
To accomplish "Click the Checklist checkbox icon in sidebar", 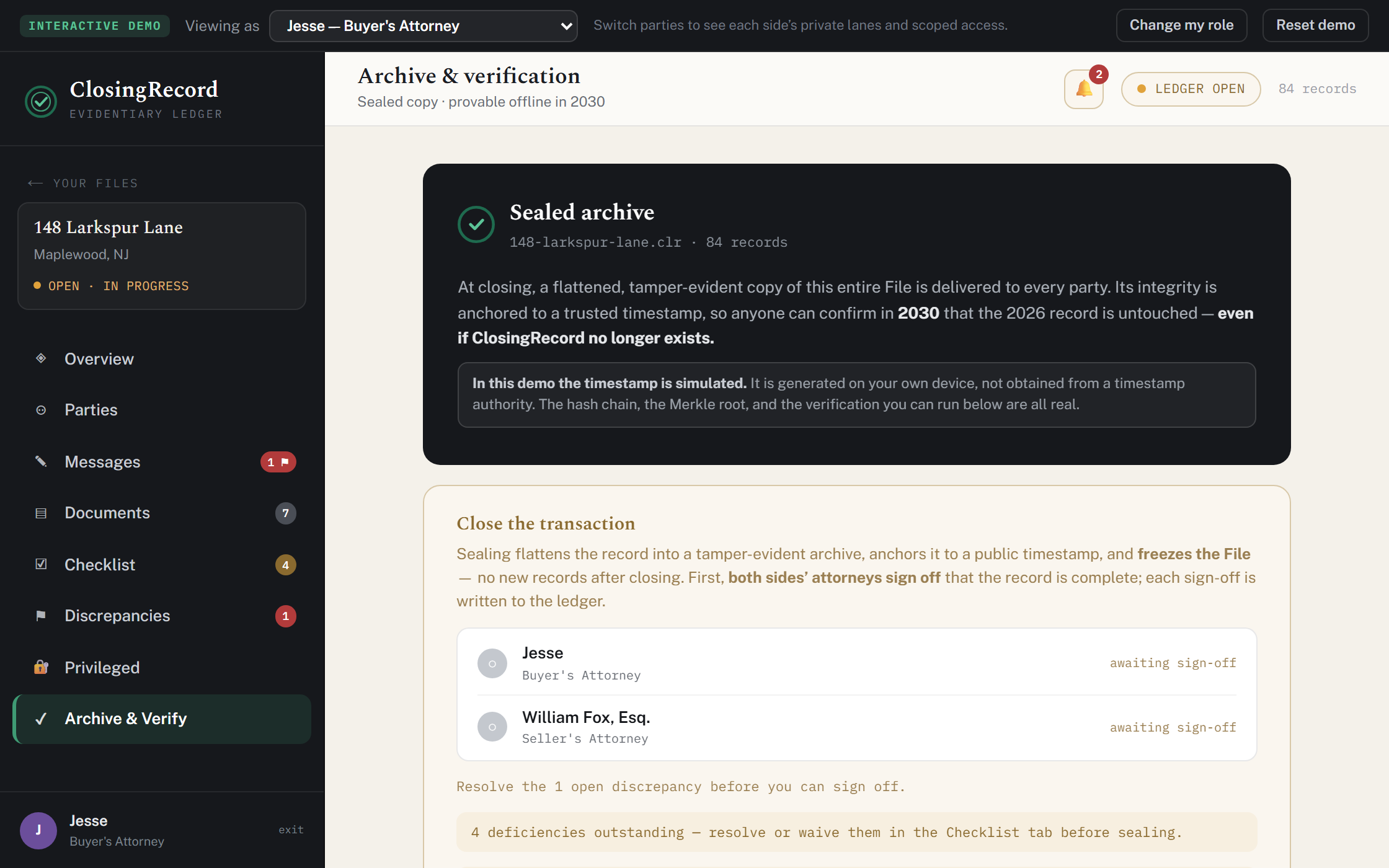I will pyautogui.click(x=41, y=564).
